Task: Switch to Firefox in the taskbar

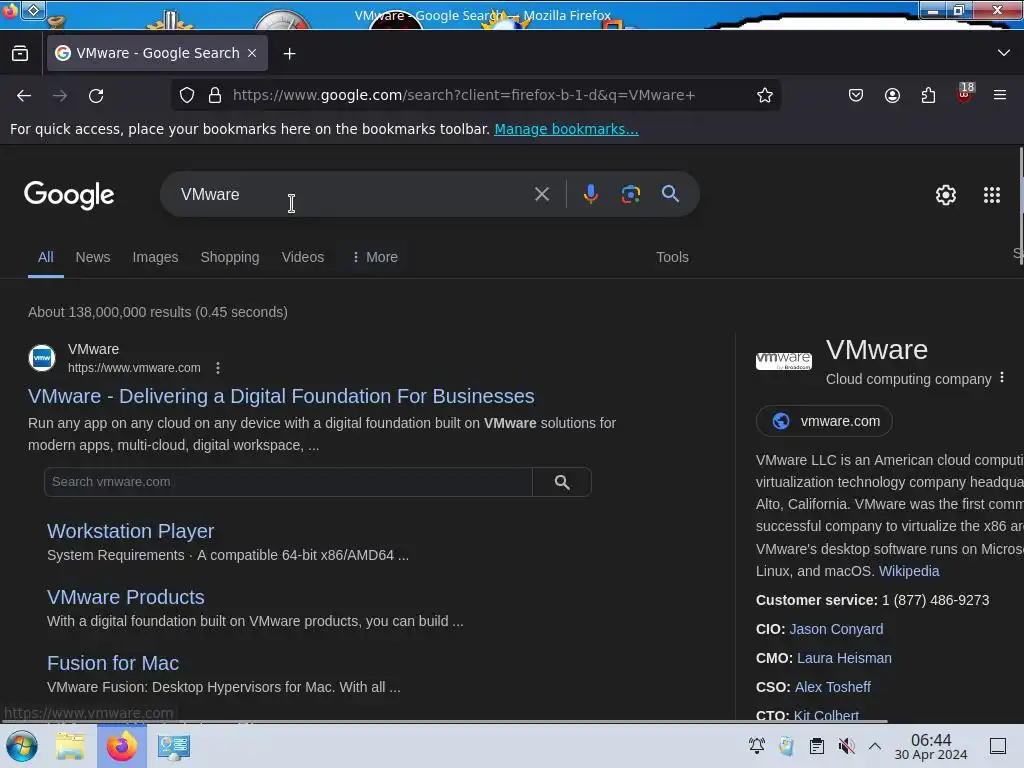Action: coord(121,746)
